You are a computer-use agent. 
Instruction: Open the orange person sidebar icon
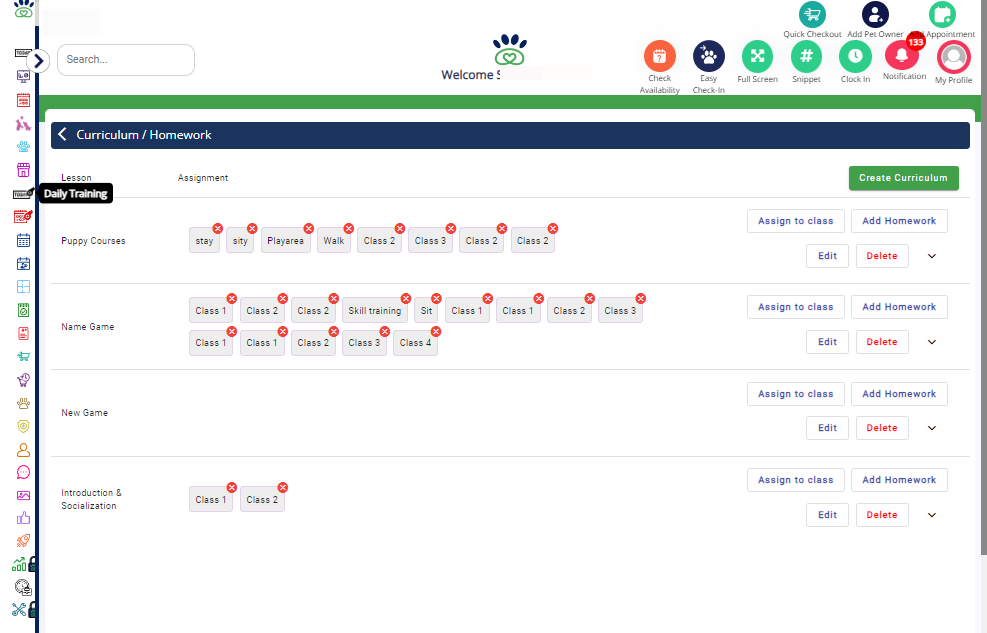click(x=23, y=449)
